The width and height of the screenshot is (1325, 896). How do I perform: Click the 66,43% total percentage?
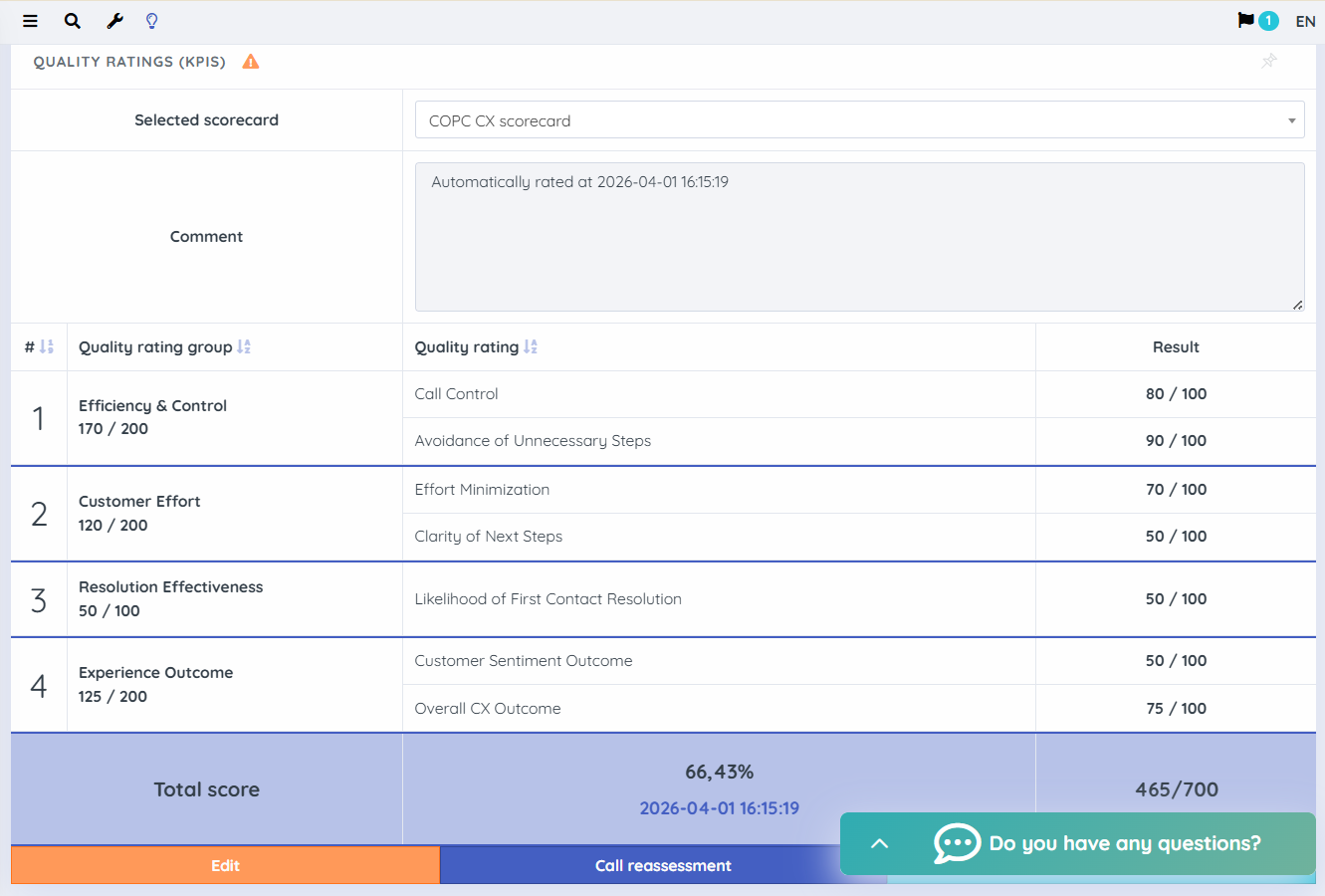coord(719,772)
